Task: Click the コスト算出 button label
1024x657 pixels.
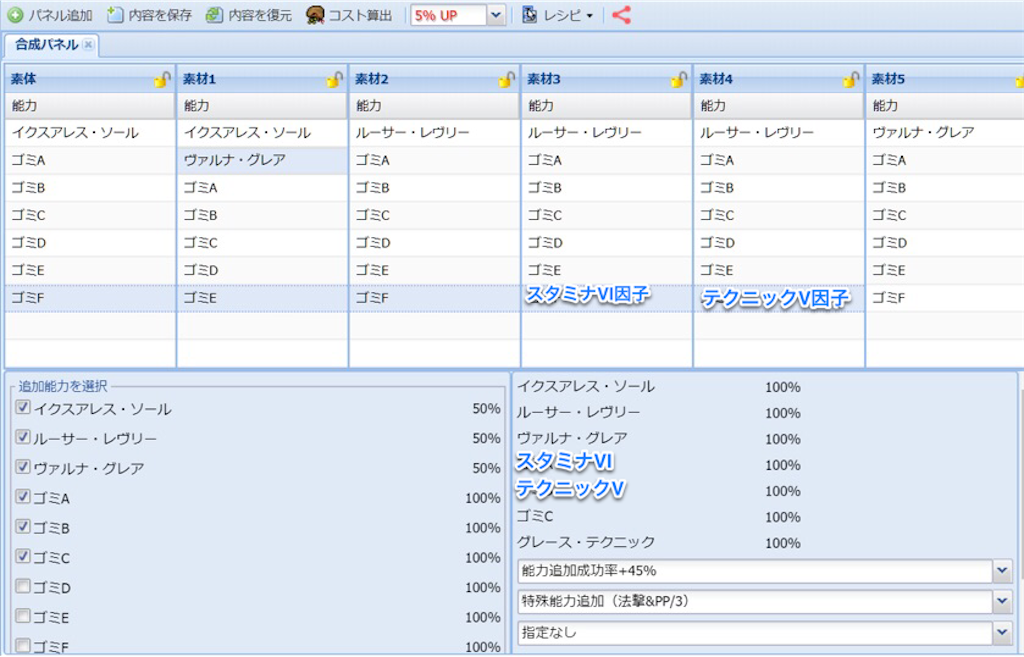Action: (360, 15)
